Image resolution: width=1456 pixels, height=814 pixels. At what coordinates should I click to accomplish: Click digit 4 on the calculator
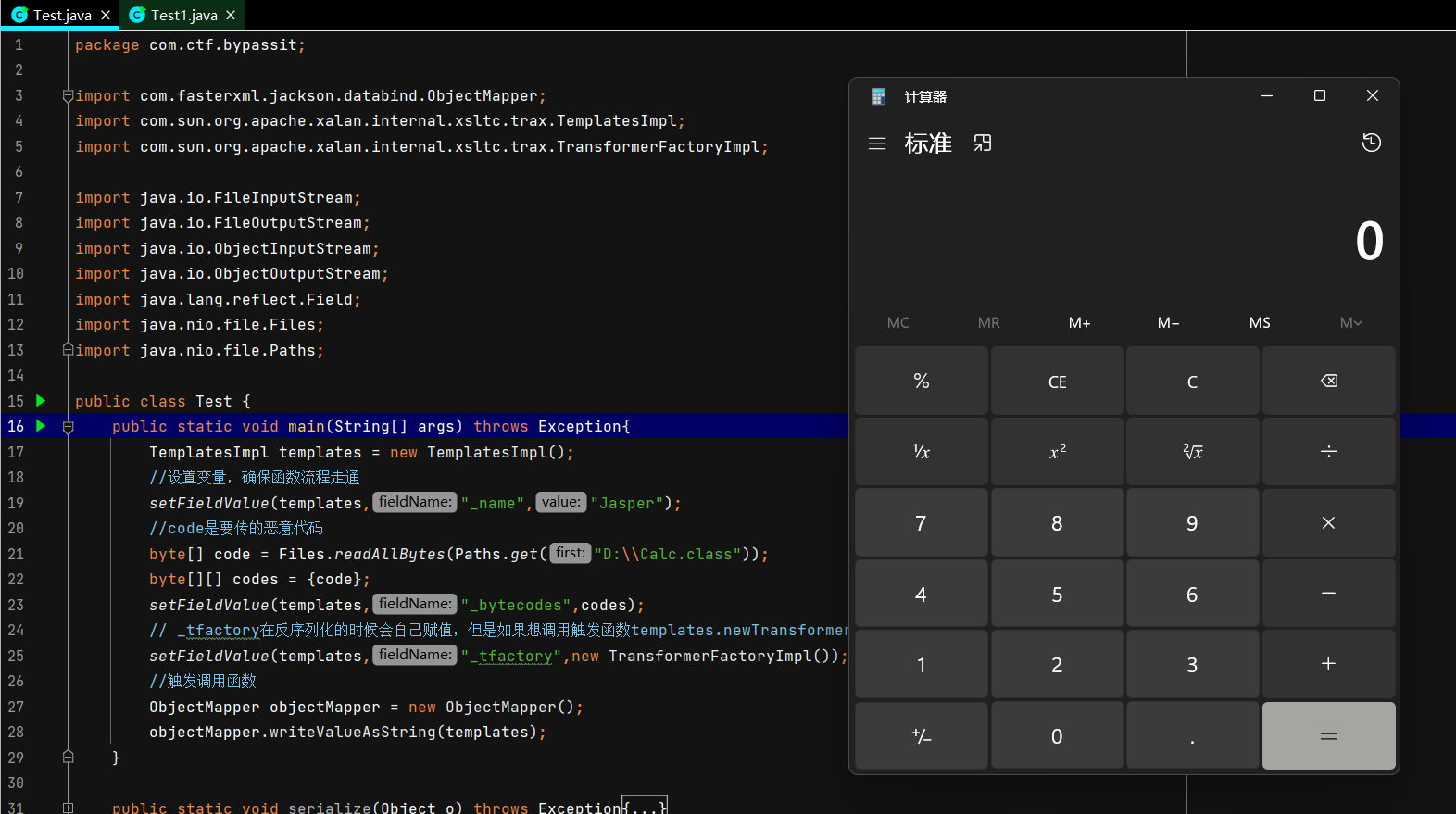point(922,594)
